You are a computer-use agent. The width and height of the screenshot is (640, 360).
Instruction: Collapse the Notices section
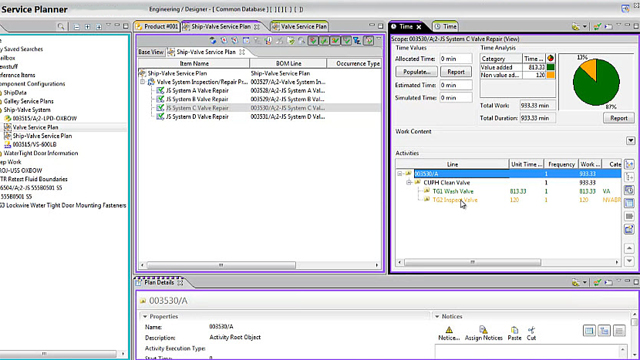(x=437, y=316)
